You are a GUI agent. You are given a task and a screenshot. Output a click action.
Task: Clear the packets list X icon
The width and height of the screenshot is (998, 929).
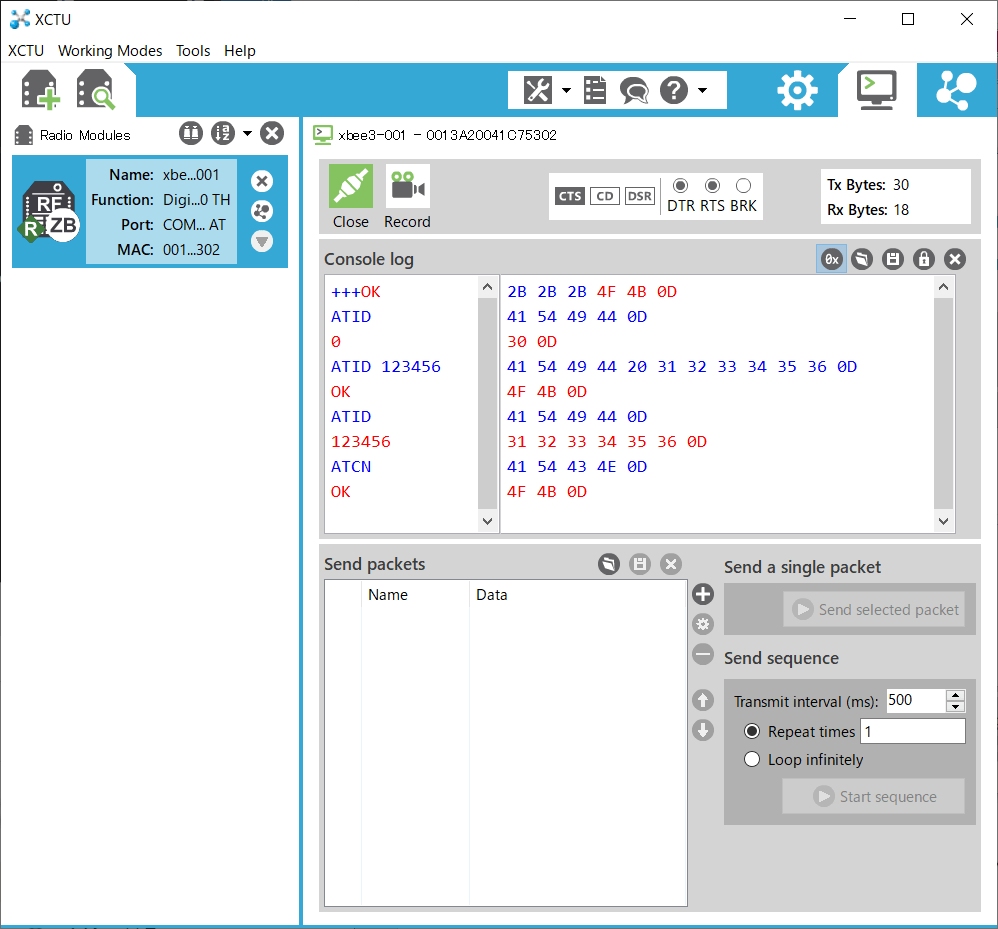tap(671, 564)
